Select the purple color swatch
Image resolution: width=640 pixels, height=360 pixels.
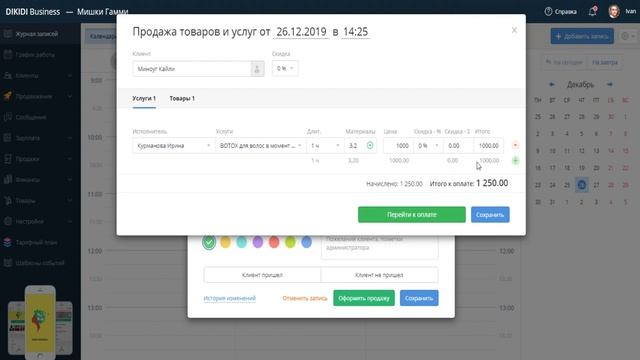click(x=258, y=242)
